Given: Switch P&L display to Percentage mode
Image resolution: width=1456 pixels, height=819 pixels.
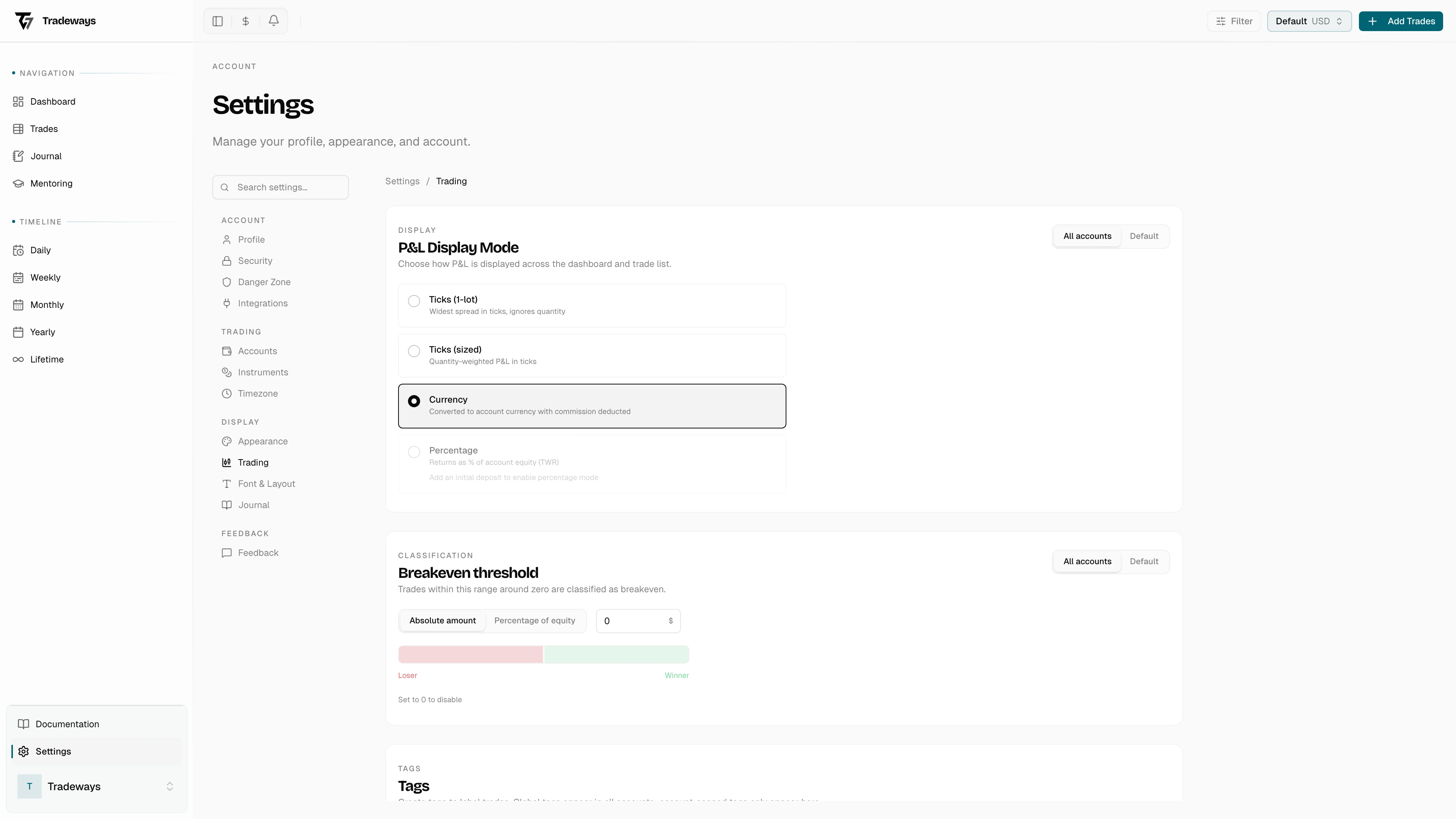Looking at the screenshot, I should (414, 452).
